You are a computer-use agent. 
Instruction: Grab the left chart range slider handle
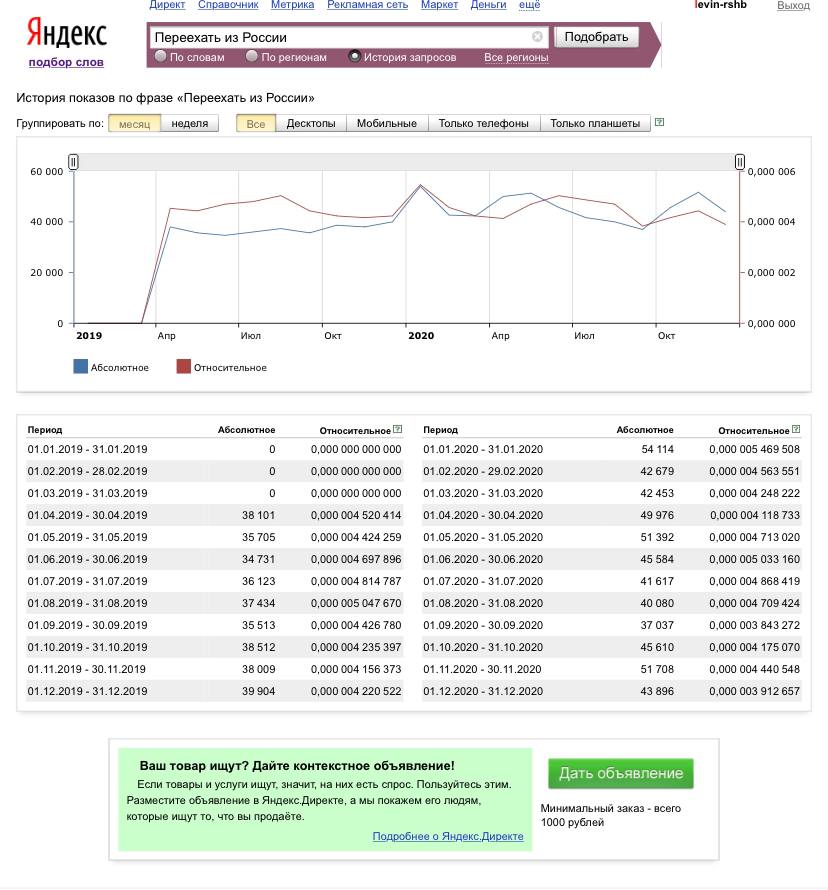(73, 162)
